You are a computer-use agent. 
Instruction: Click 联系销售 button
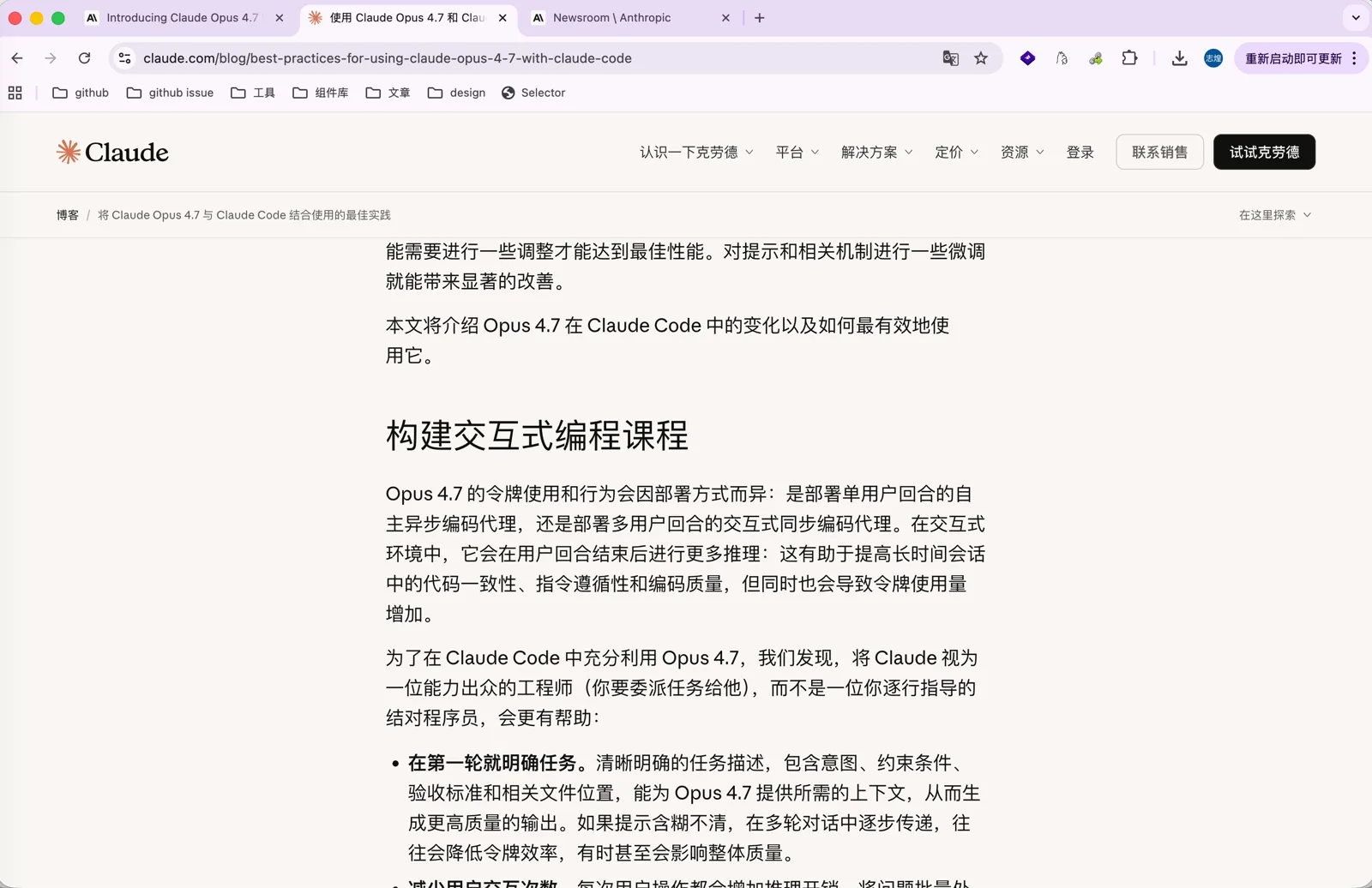pos(1159,152)
